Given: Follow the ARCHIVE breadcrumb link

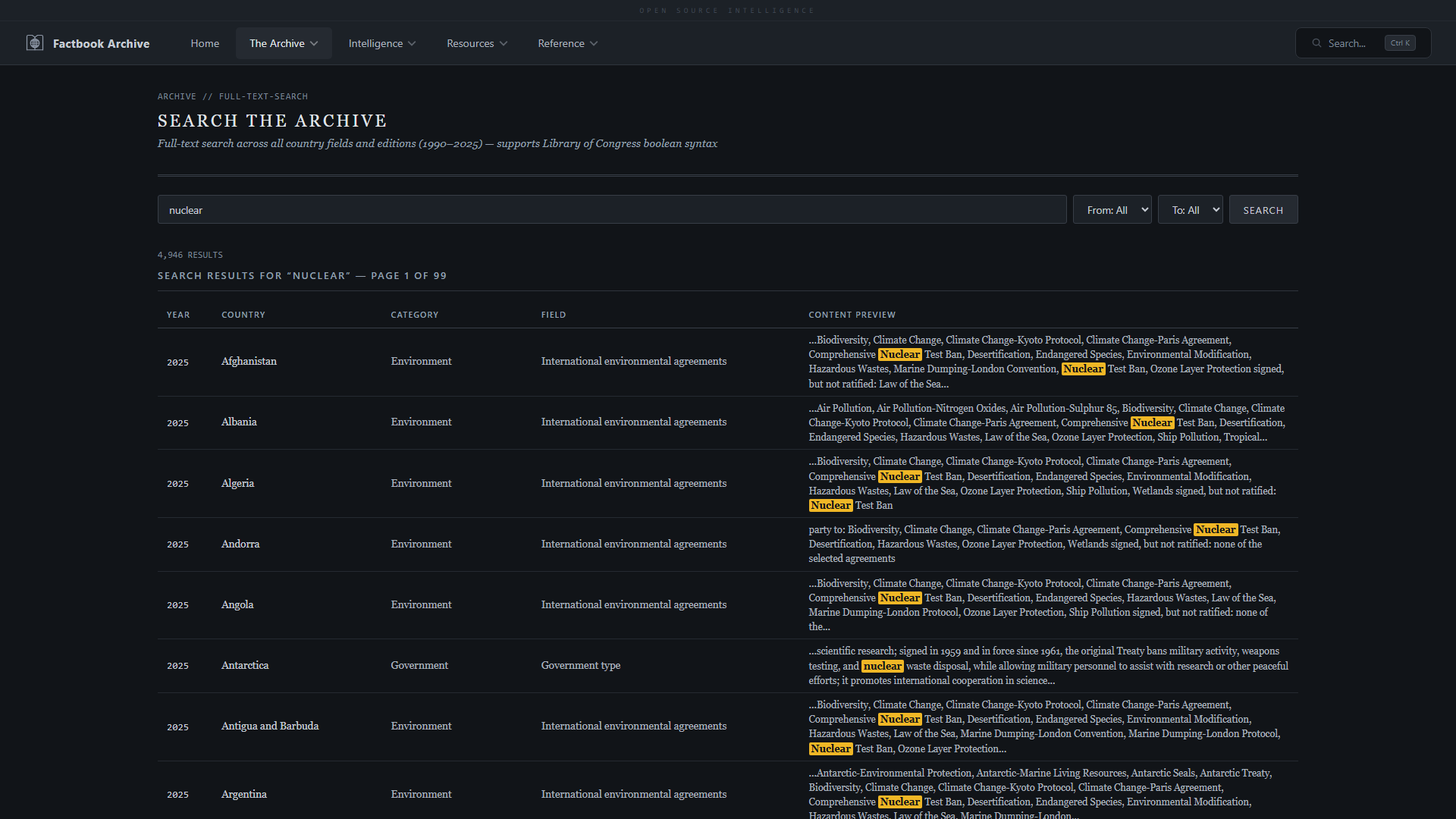Looking at the screenshot, I should (177, 96).
